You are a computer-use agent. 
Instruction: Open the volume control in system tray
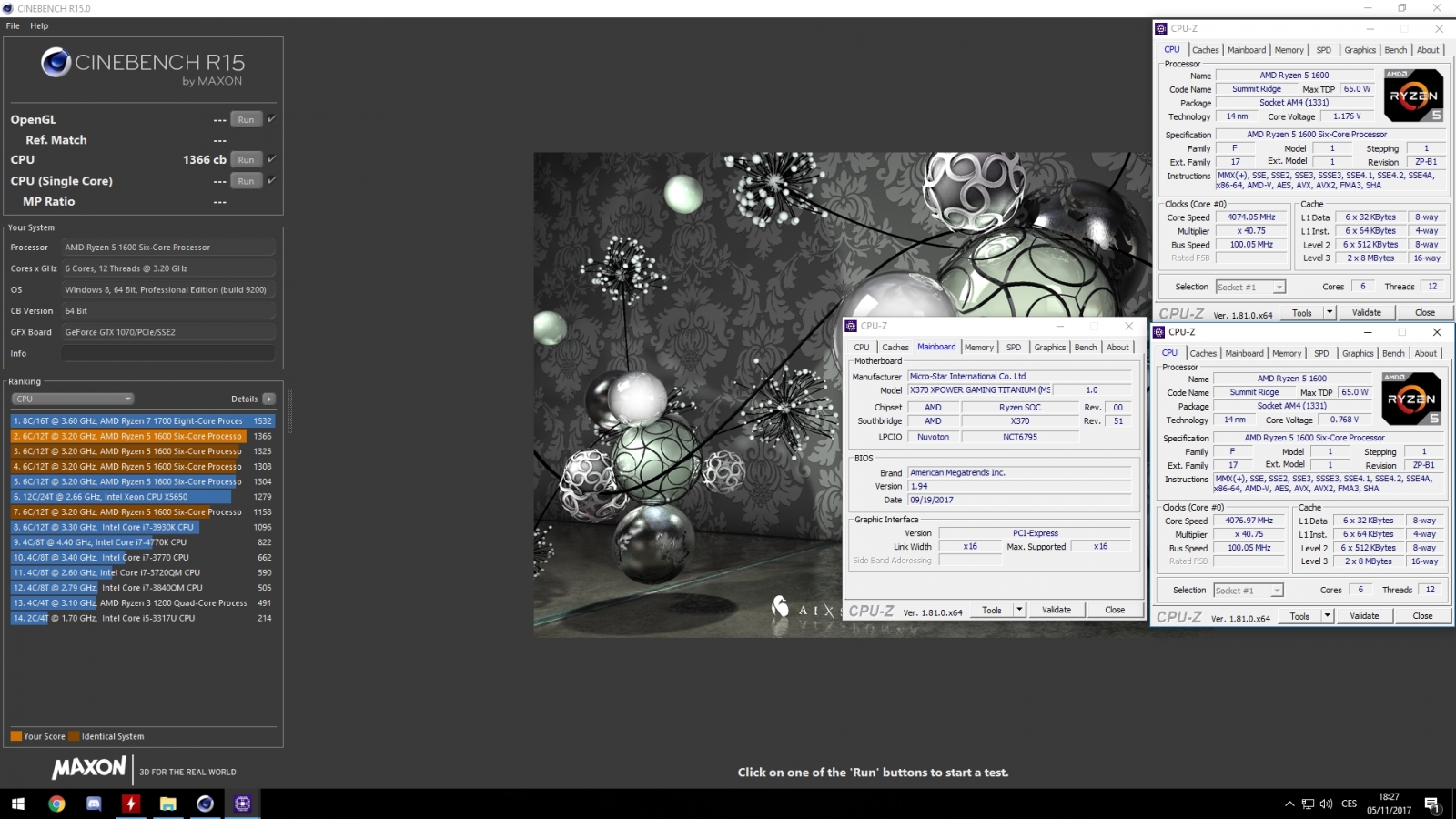click(x=1326, y=804)
